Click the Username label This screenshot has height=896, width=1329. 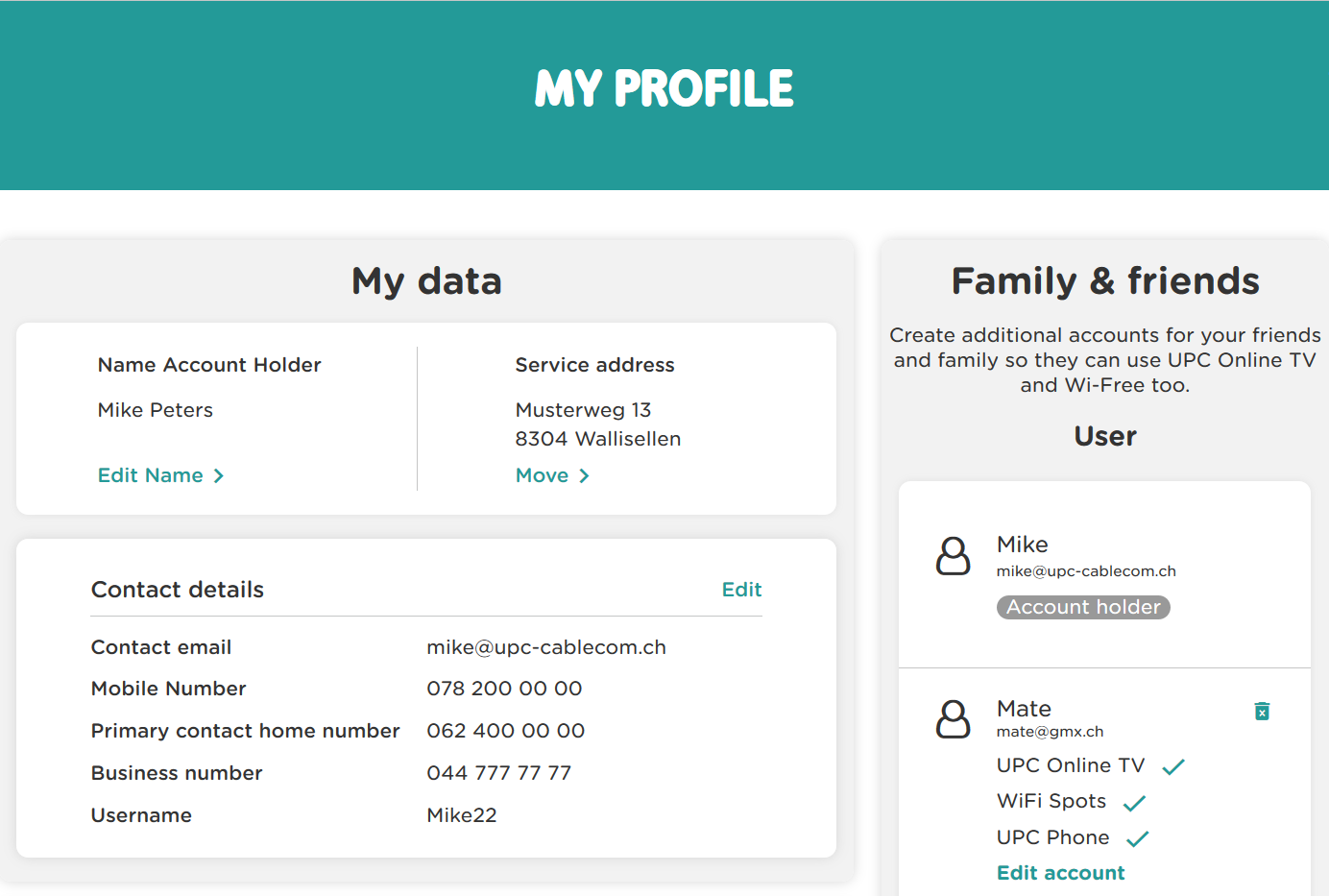141,815
